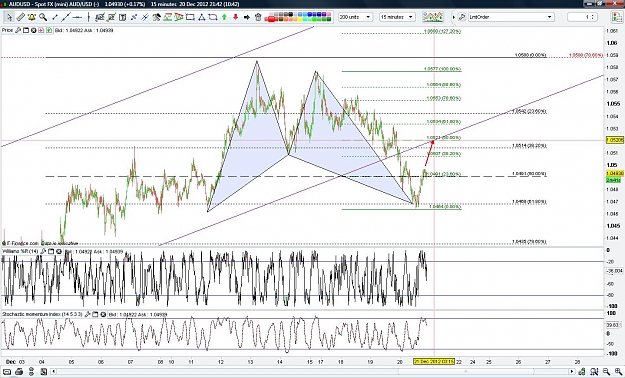Expand the order toolbar arrow beside wrench
This screenshot has height=378, width=625.
coord(454,17)
